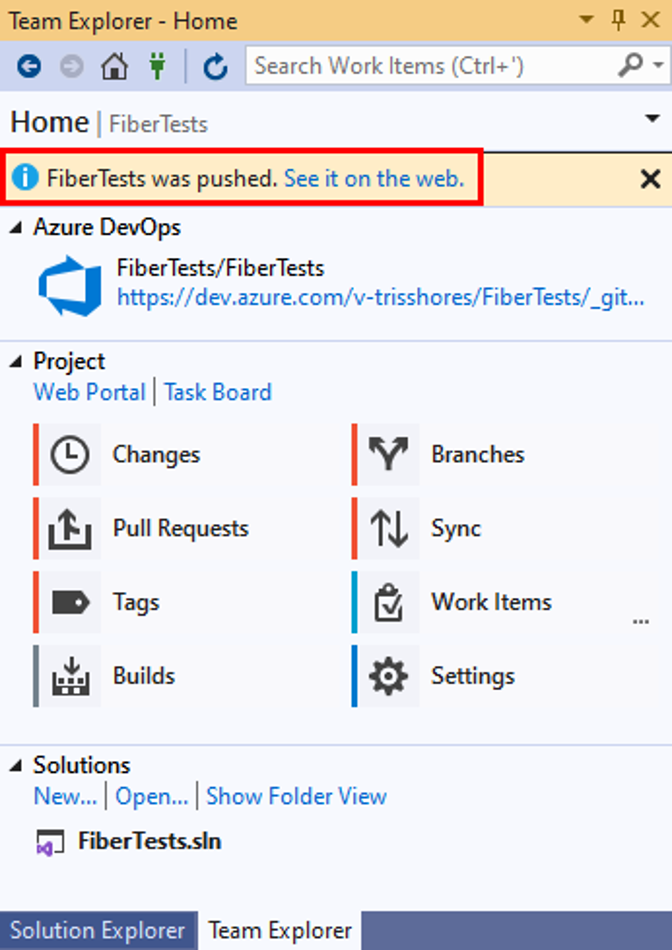This screenshot has height=950, width=672.
Task: Switch to the Solution Explorer tab
Action: pos(97,931)
